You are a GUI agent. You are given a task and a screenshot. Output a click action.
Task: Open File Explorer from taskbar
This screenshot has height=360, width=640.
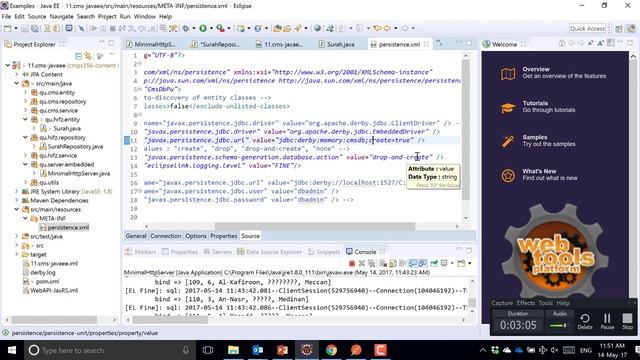pyautogui.click(x=233, y=350)
